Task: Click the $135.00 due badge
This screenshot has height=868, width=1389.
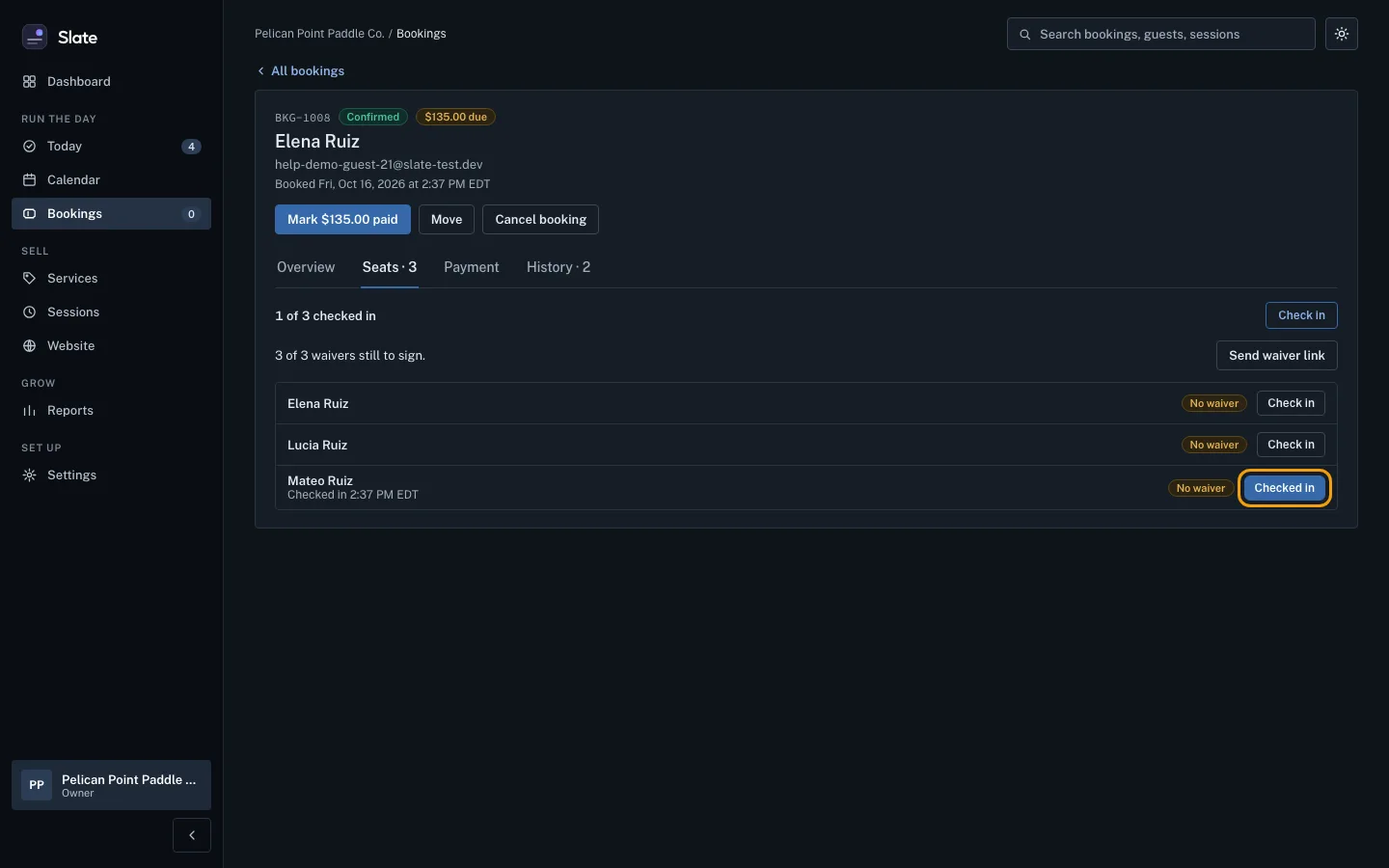Action: point(456,118)
